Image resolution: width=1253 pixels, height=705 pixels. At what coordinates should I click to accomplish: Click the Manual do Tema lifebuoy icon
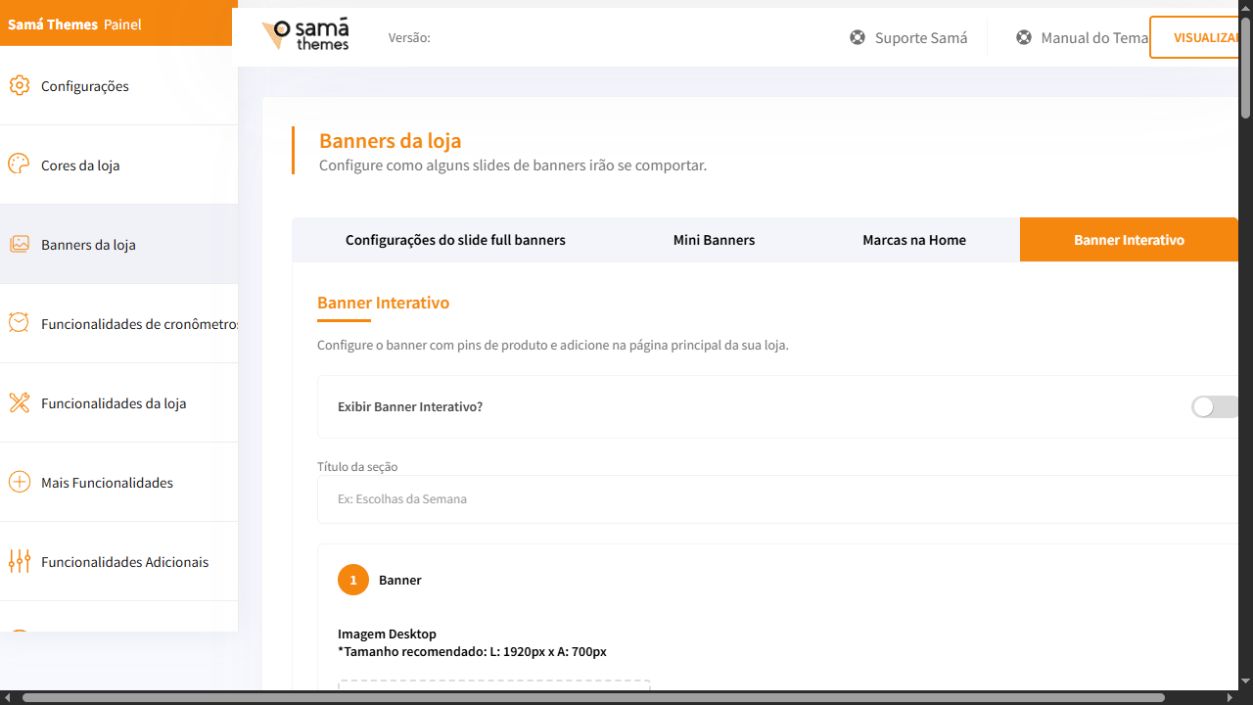[1024, 38]
